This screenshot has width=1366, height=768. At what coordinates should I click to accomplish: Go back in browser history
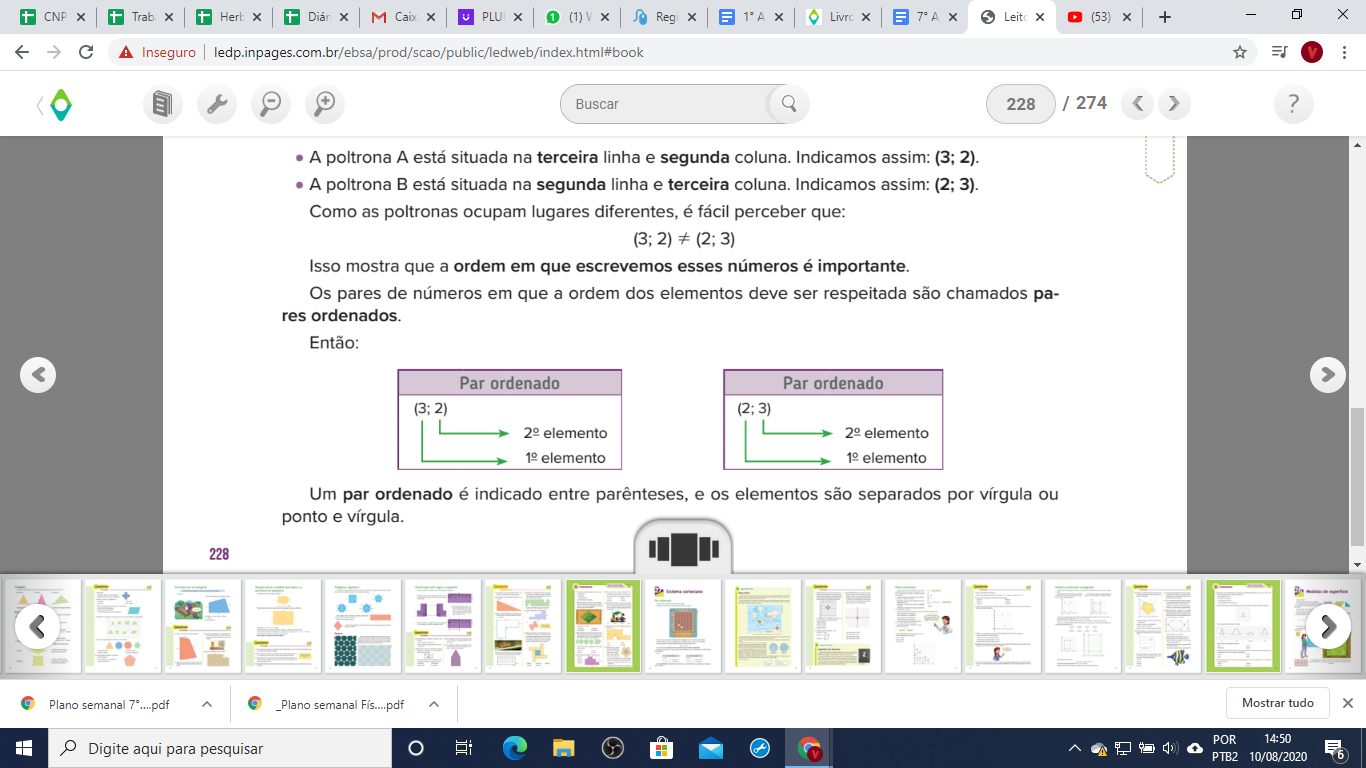[22, 52]
